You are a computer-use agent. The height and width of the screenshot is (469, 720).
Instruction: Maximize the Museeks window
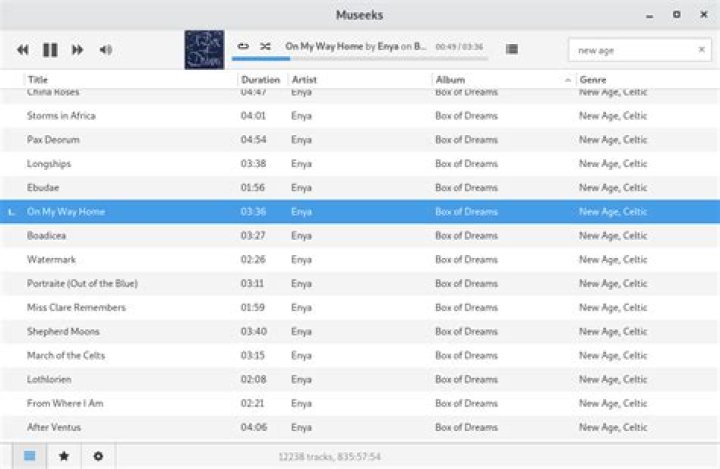coord(676,15)
